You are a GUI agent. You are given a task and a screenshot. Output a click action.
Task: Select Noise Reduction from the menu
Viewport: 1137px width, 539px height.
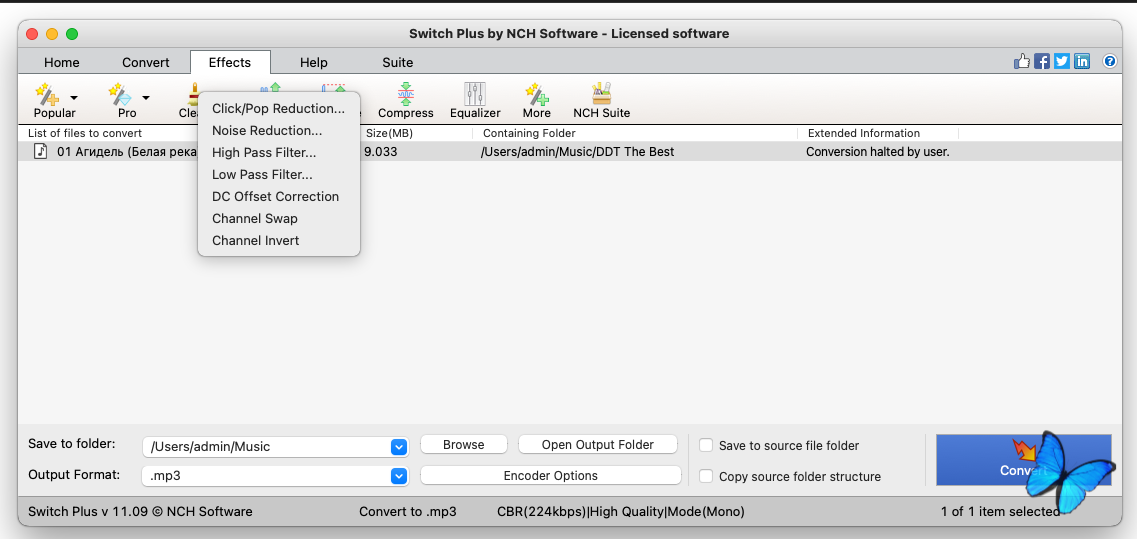click(267, 131)
